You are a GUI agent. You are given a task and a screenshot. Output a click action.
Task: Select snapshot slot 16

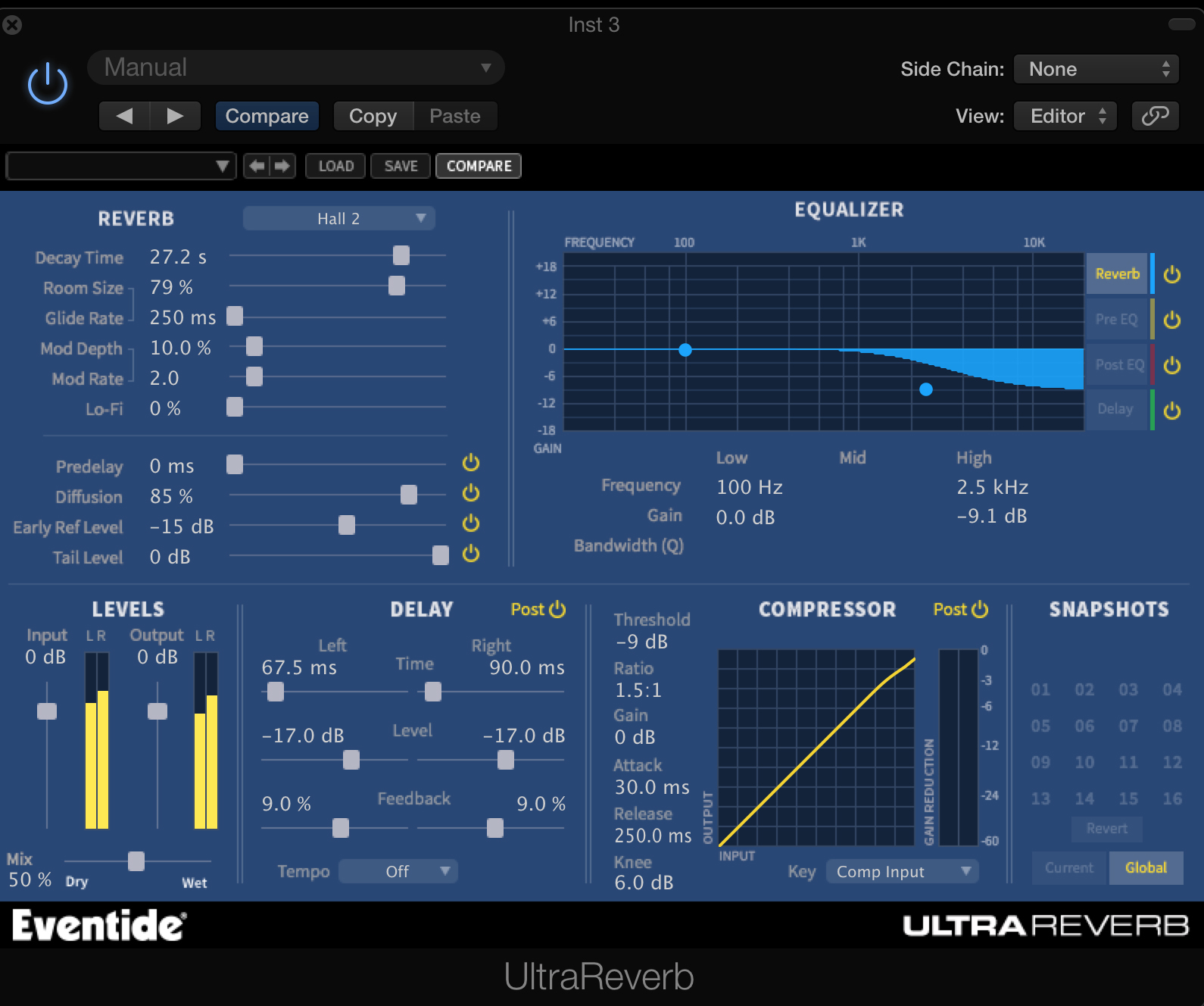1172,798
